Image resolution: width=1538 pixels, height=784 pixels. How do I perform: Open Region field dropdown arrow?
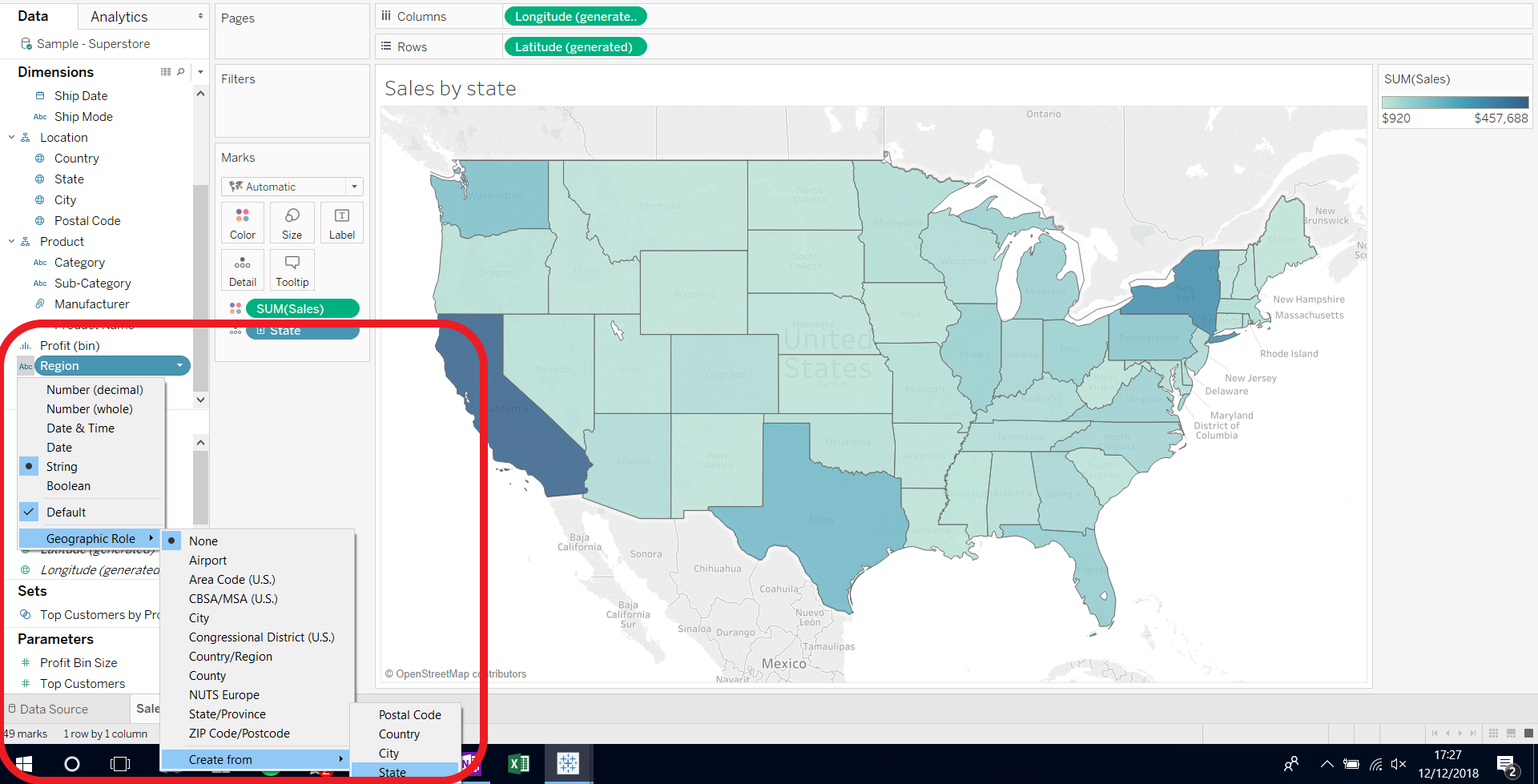[x=179, y=366]
